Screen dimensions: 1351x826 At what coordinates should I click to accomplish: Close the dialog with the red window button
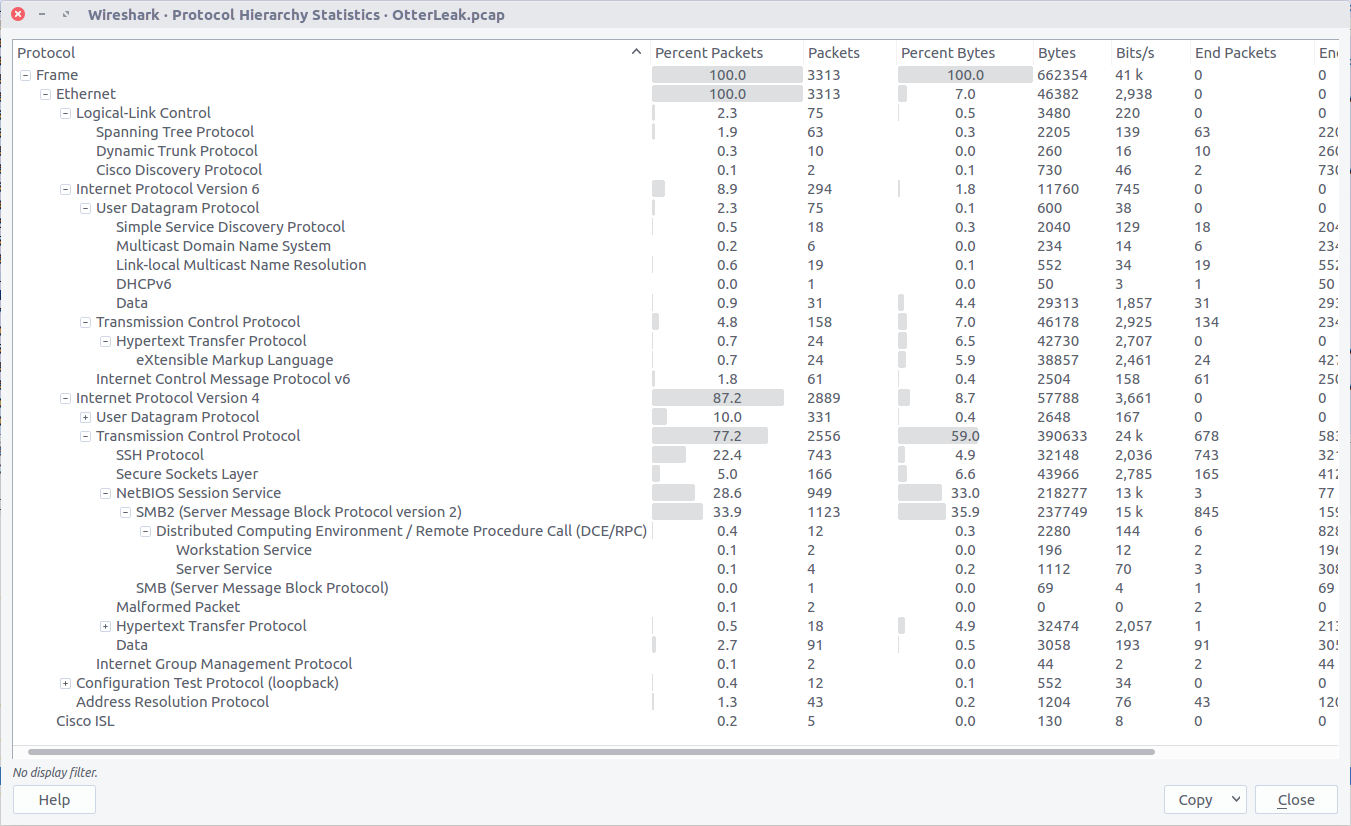click(18, 15)
